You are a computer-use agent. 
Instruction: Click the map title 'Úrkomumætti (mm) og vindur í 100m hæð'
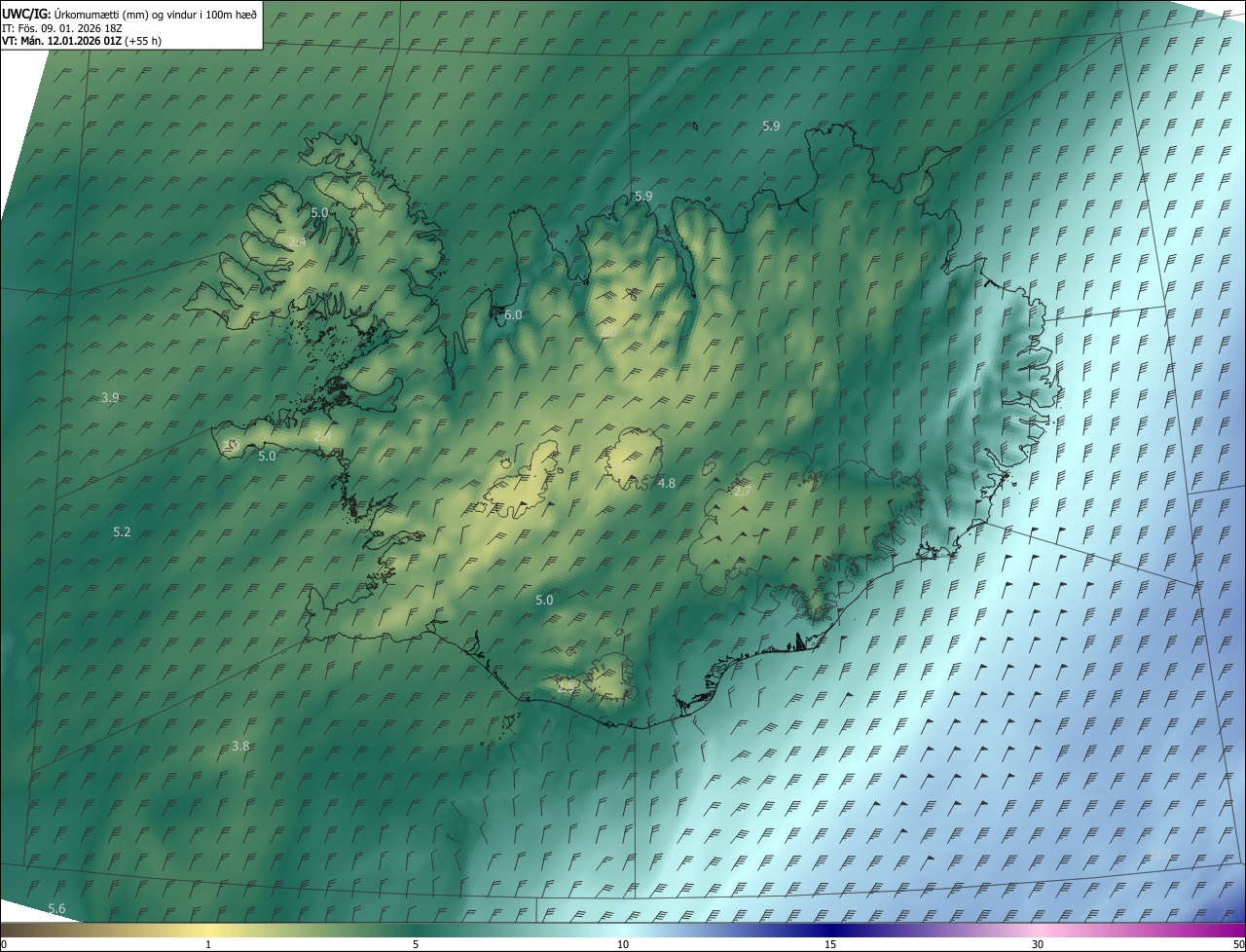click(155, 14)
